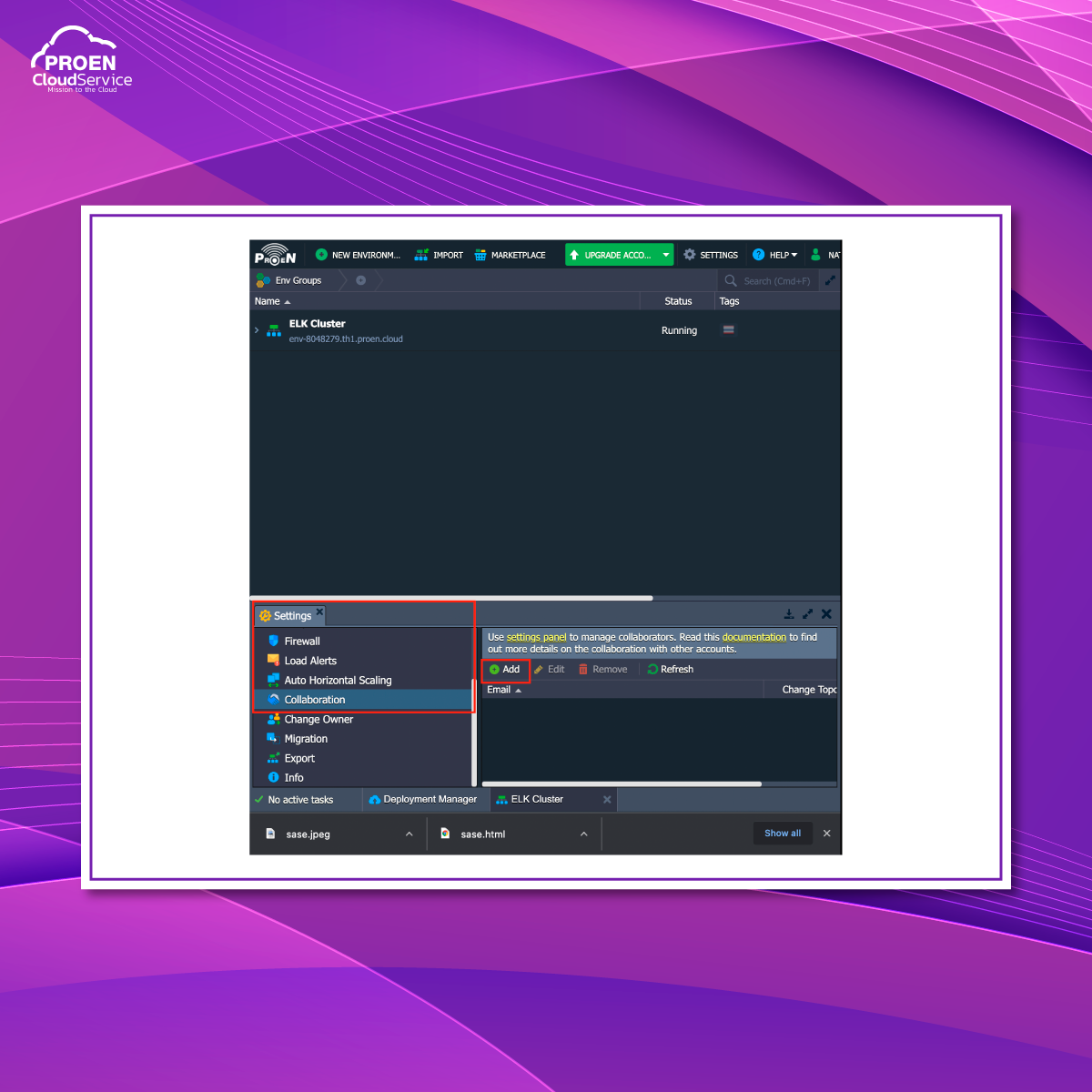Screen dimensions: 1092x1092
Task: Open the Migration settings
Action: [307, 738]
